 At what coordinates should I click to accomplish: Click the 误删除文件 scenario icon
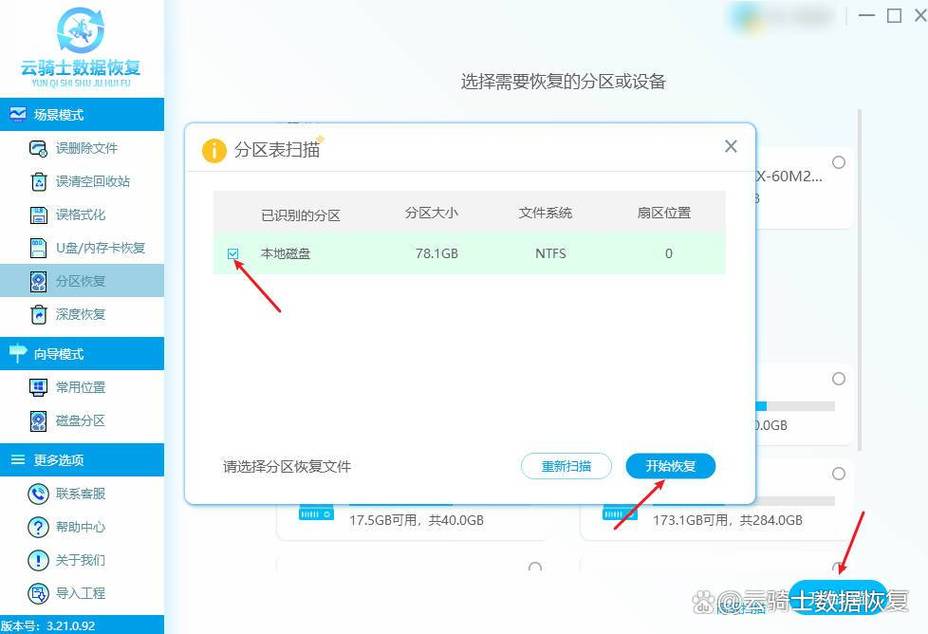click(x=38, y=149)
